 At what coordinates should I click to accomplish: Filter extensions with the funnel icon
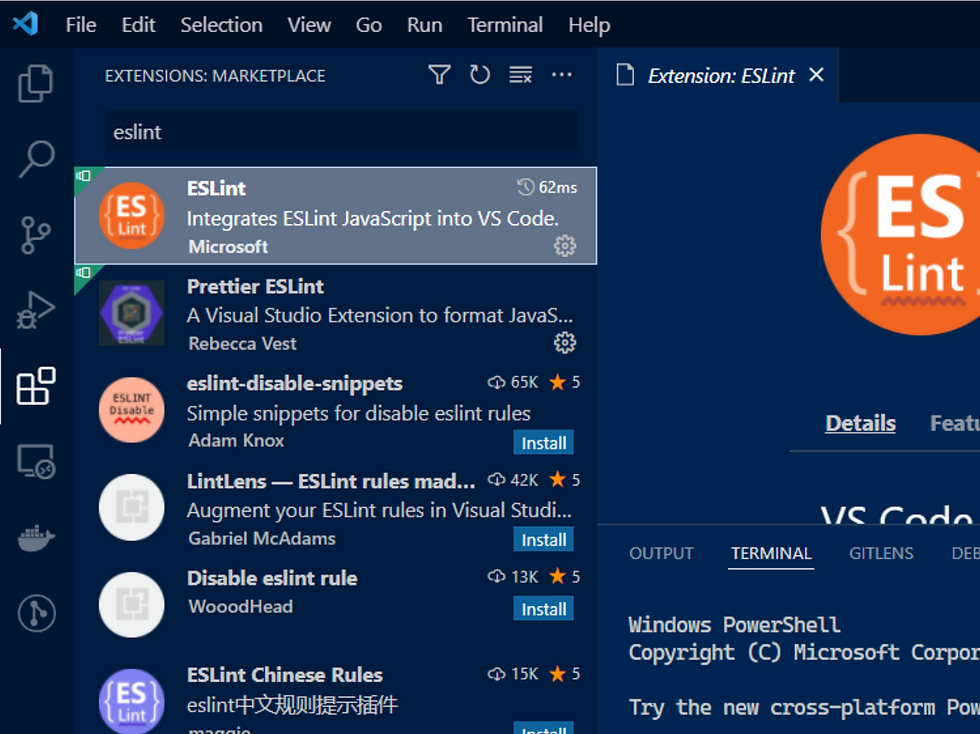[x=439, y=75]
